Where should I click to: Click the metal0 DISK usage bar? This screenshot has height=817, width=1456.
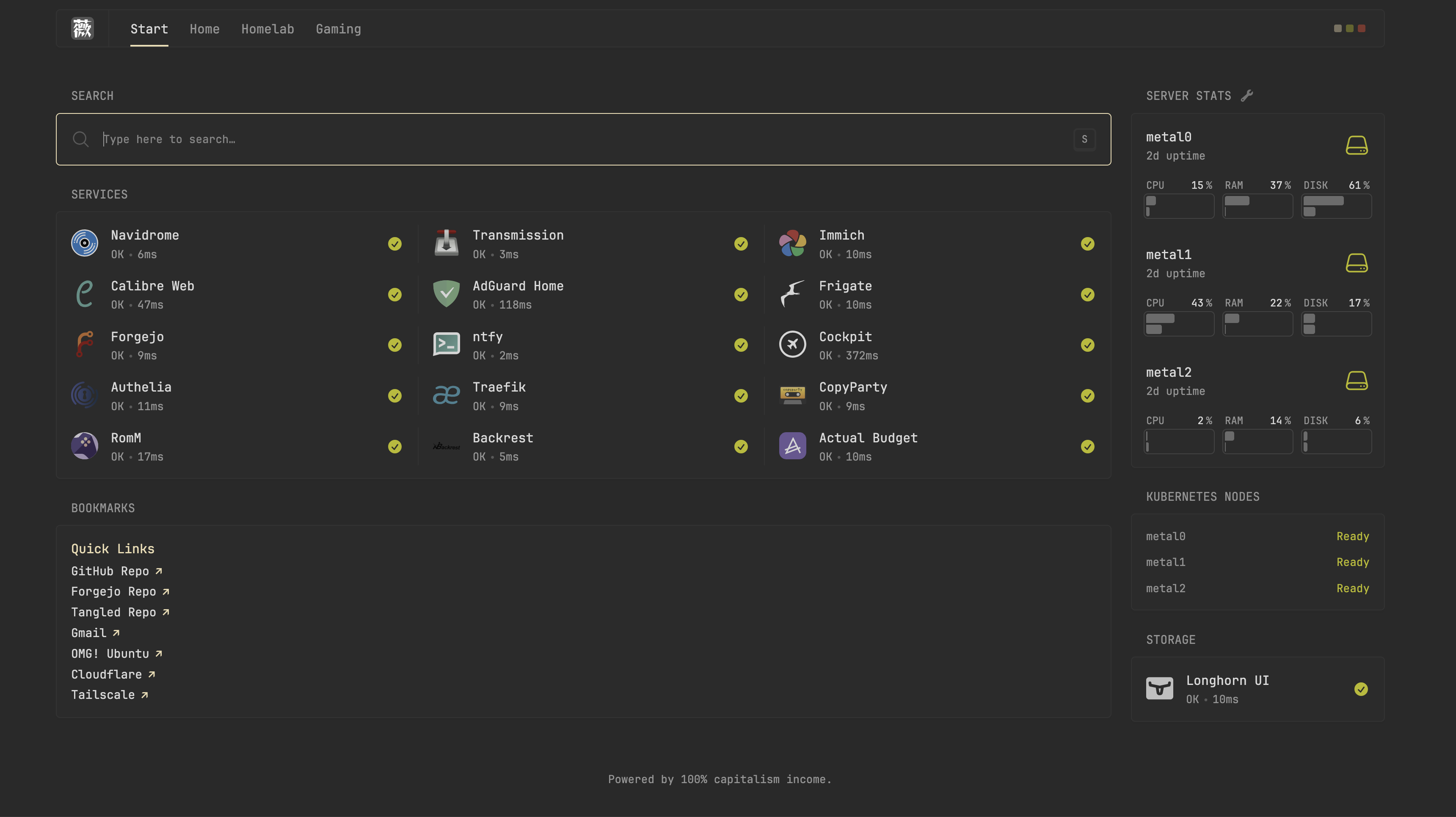click(x=1336, y=207)
